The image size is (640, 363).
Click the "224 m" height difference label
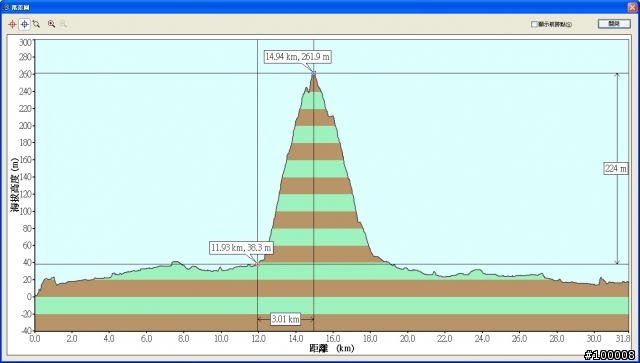pyautogui.click(x=616, y=168)
